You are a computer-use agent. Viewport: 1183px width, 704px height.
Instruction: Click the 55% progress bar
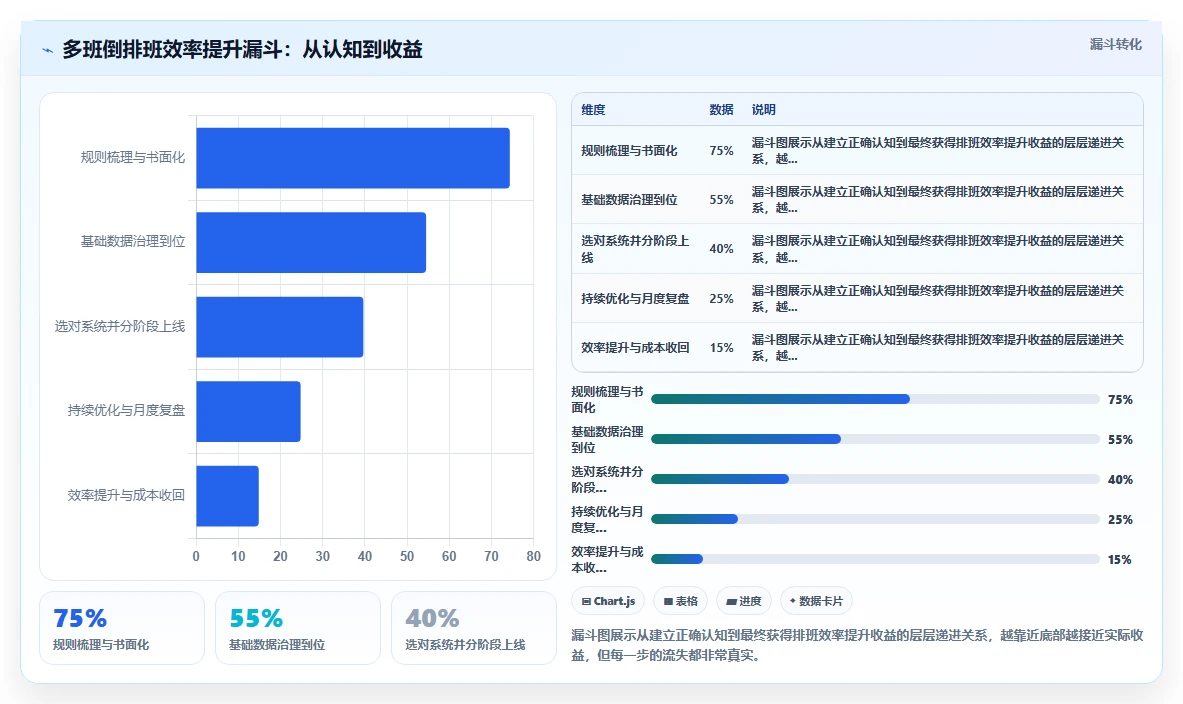pos(875,439)
